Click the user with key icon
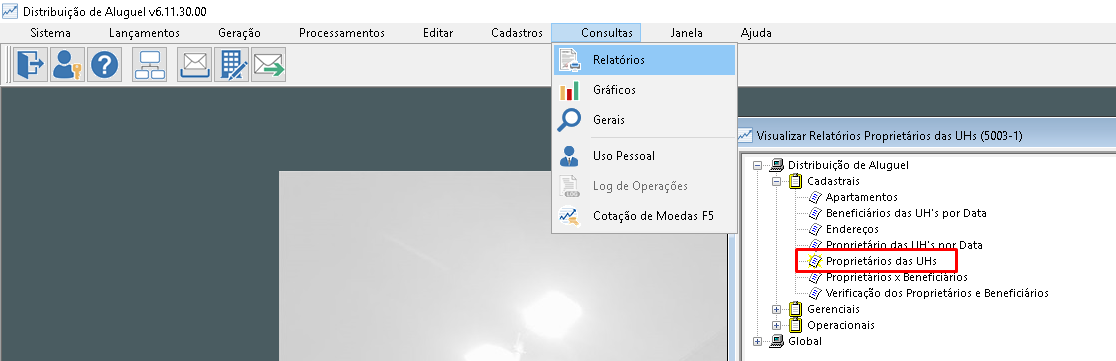 (68, 65)
